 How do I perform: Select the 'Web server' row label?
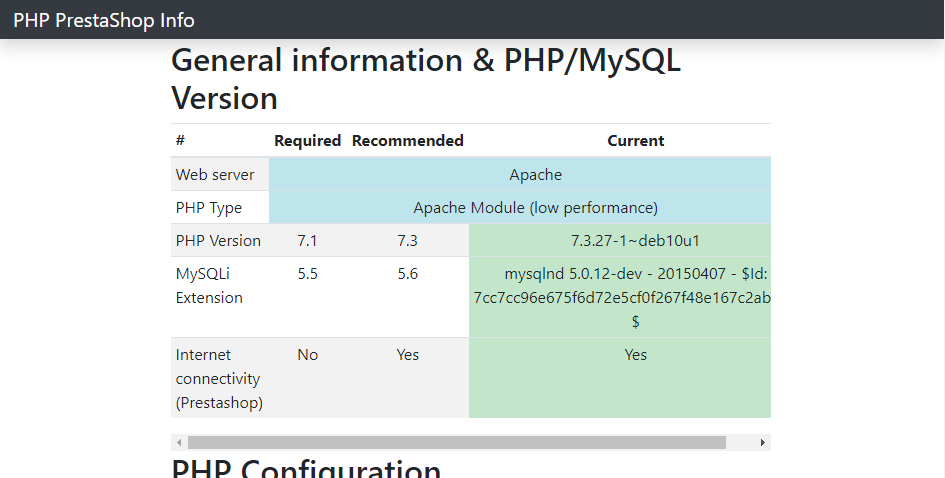point(215,175)
